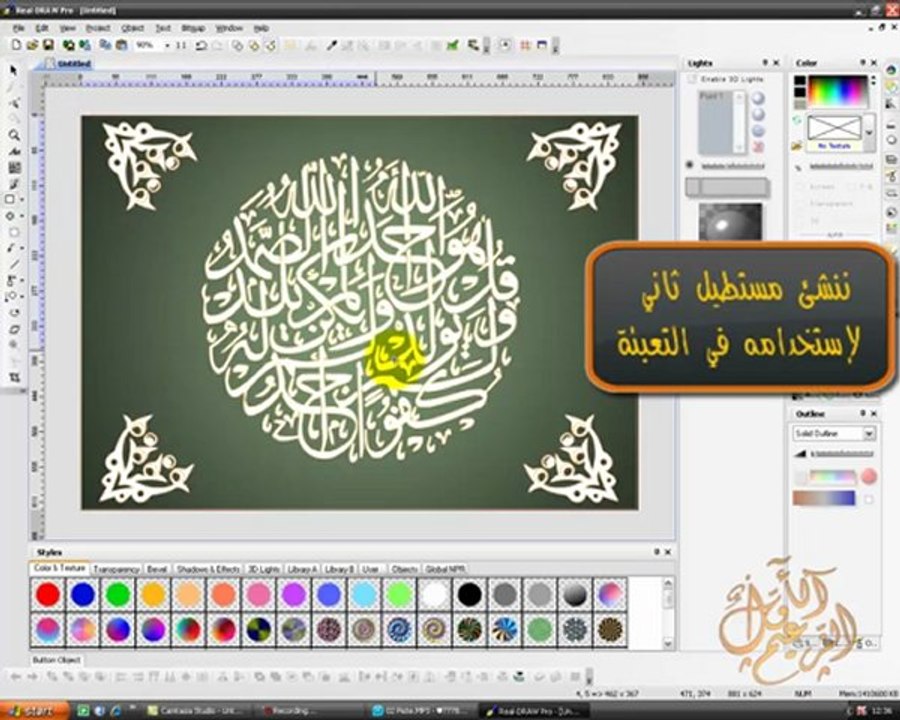Screen dimensions: 900x720
Task: Click the red delete light icon
Action: pyautogui.click(x=758, y=147)
